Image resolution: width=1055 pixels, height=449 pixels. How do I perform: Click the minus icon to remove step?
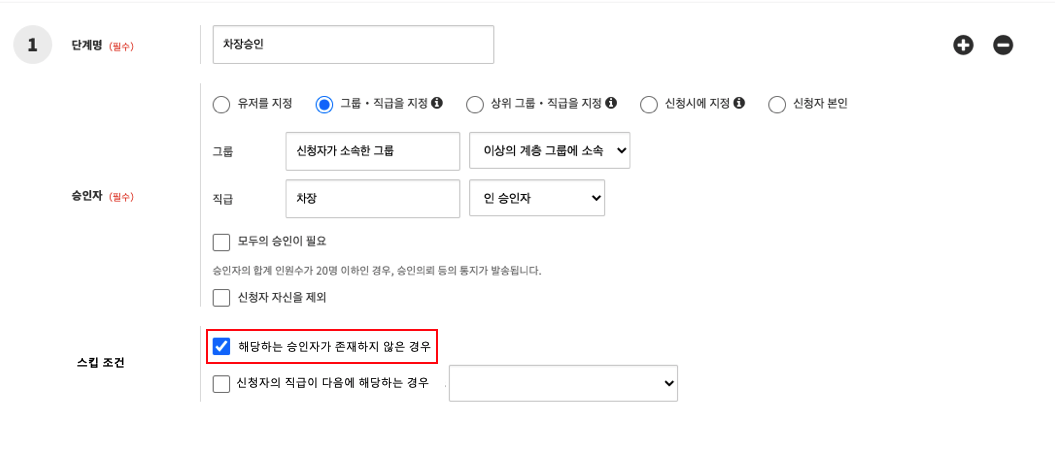pos(1003,45)
